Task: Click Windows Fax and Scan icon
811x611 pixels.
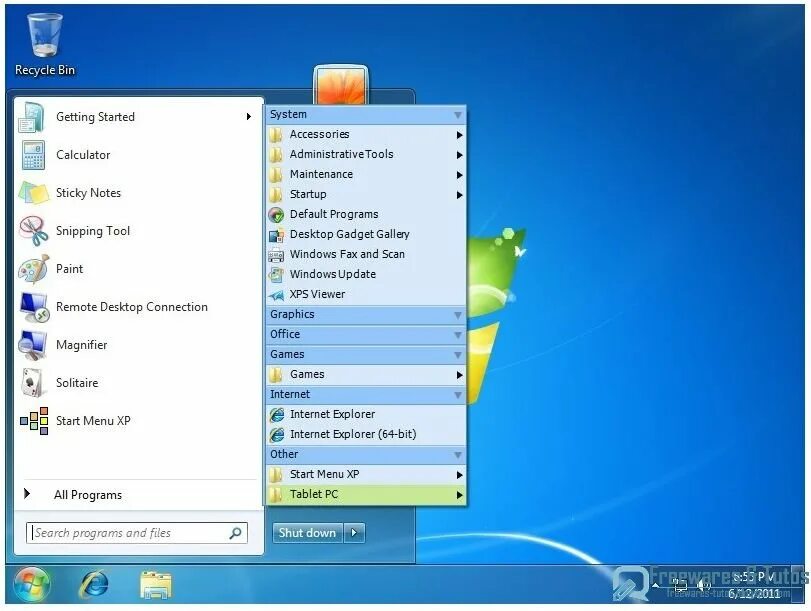Action: click(x=277, y=255)
